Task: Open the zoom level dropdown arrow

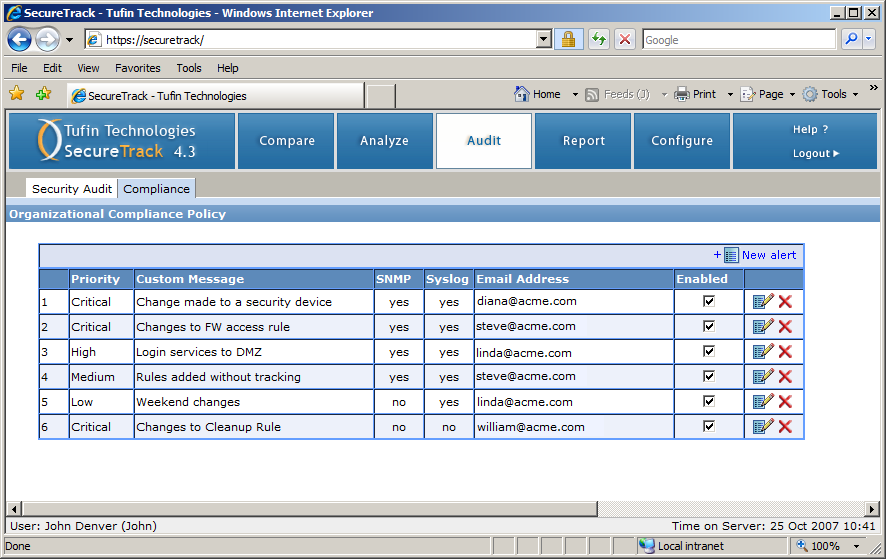Action: tap(857, 546)
